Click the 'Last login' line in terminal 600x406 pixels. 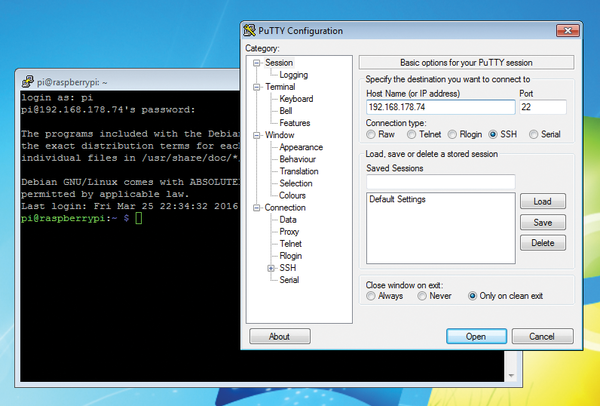[x=130, y=206]
